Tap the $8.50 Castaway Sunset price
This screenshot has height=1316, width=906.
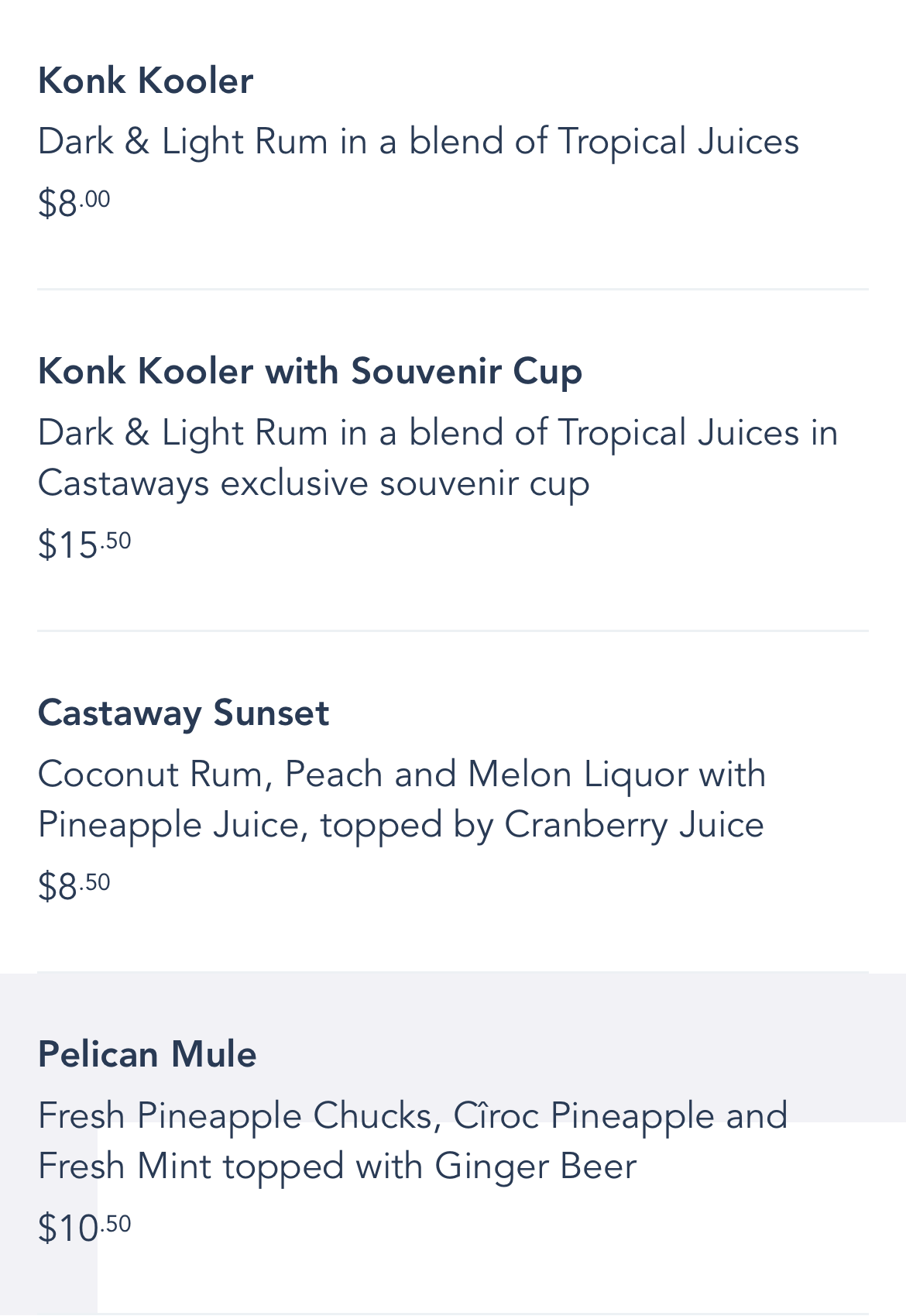pyautogui.click(x=74, y=886)
